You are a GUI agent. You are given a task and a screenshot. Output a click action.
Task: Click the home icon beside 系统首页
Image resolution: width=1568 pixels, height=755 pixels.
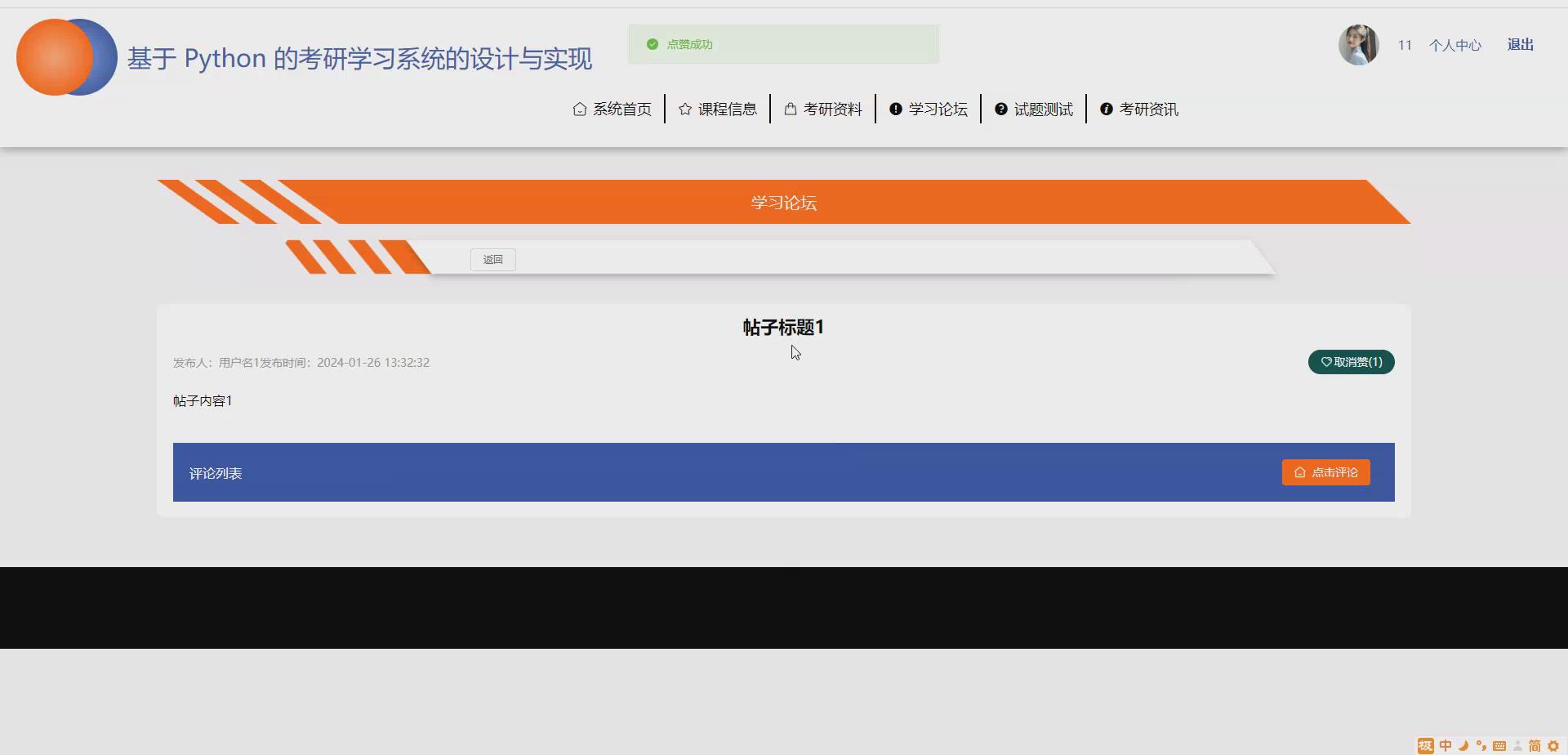[x=579, y=108]
